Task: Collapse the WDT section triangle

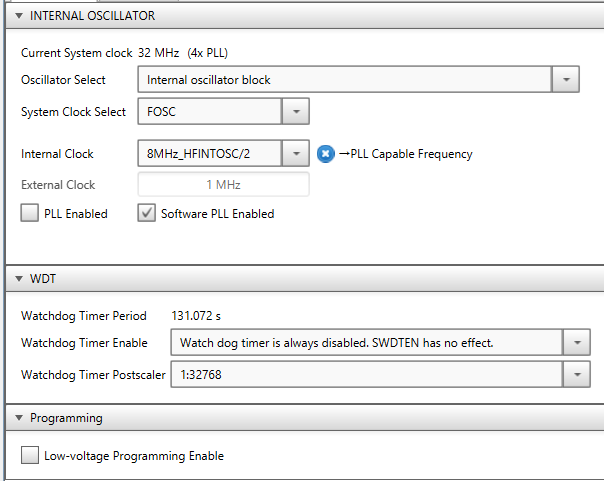Action: 18,278
